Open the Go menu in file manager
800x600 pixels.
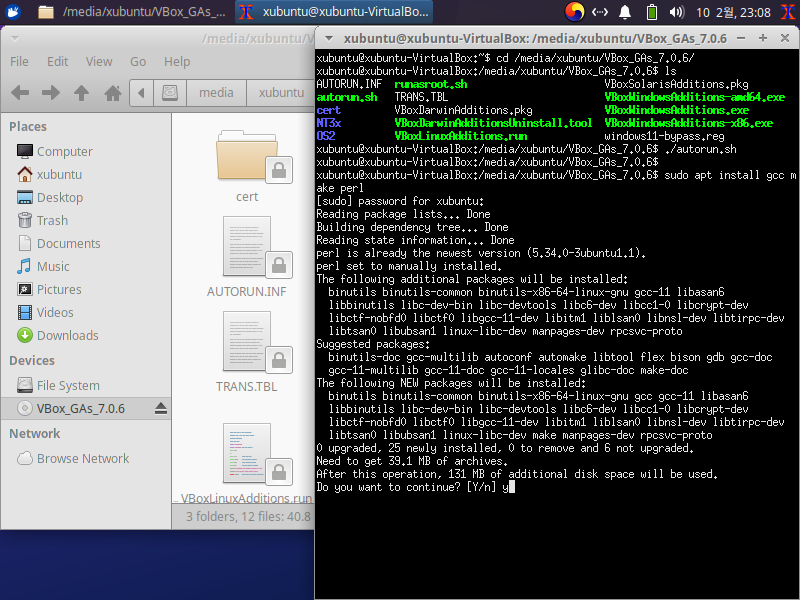click(138, 62)
